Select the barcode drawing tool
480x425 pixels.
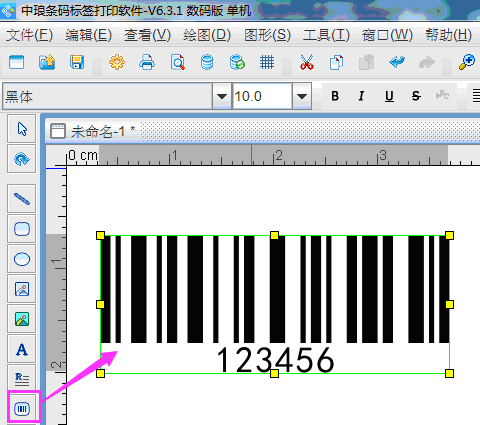click(x=22, y=408)
